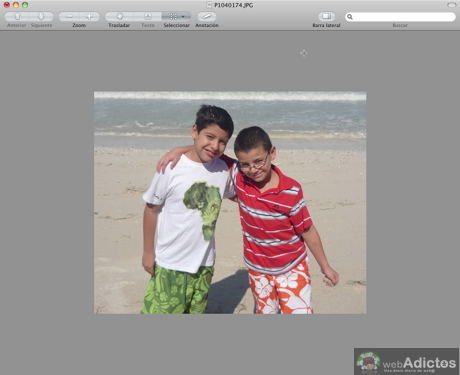Viewport: 460px width, 375px height.
Task: Select the Trasladar hand tool
Action: pyautogui.click(x=119, y=16)
